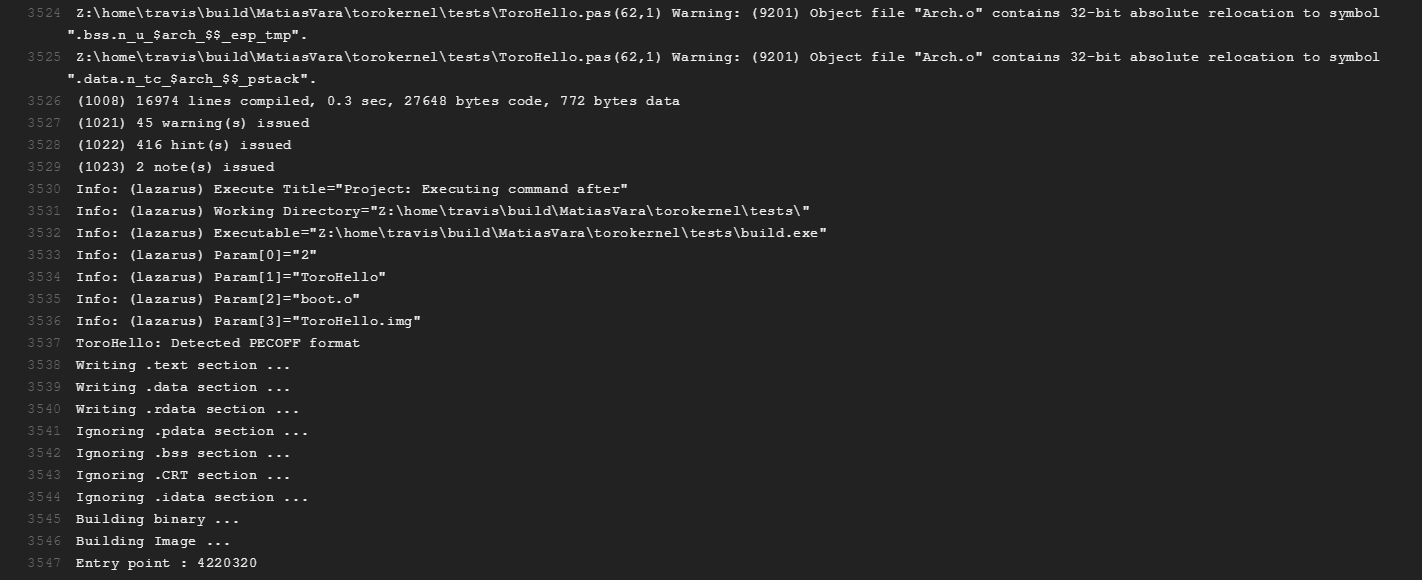The image size is (1422, 580).
Task: Click line number 3527 for warnings count
Action: click(43, 123)
